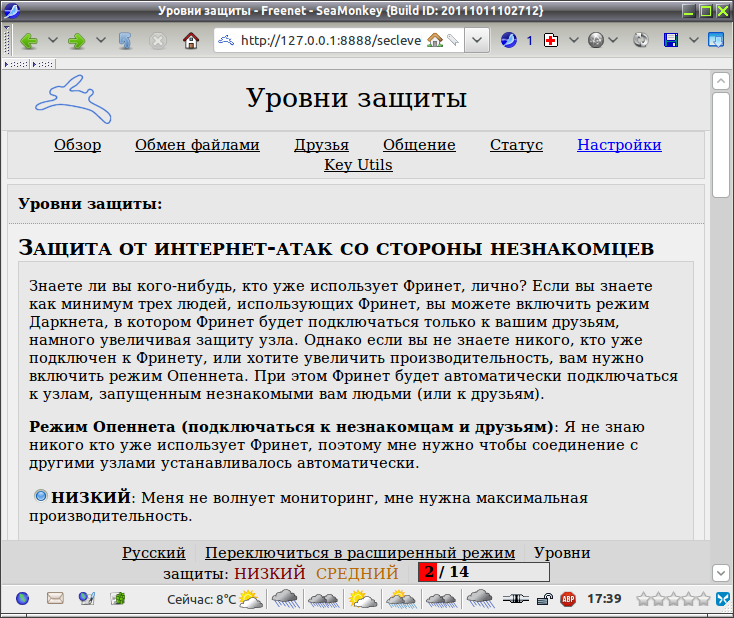Click the red cross first-aid toolbar icon
Screen dimensions: 734x618
(551, 40)
